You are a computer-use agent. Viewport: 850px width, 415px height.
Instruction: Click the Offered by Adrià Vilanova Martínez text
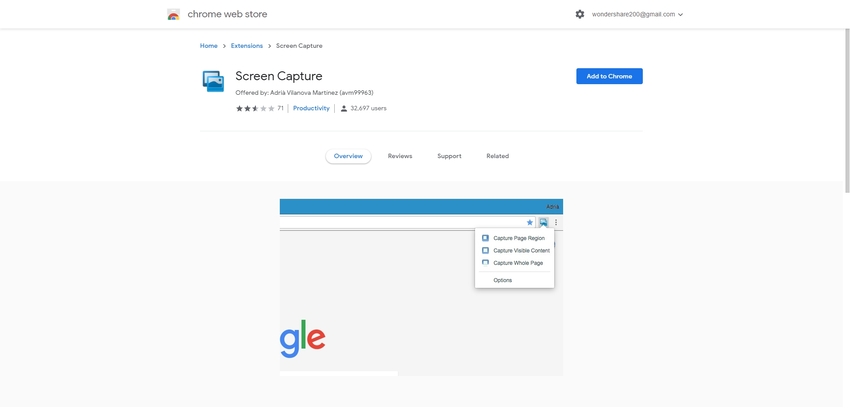304,93
